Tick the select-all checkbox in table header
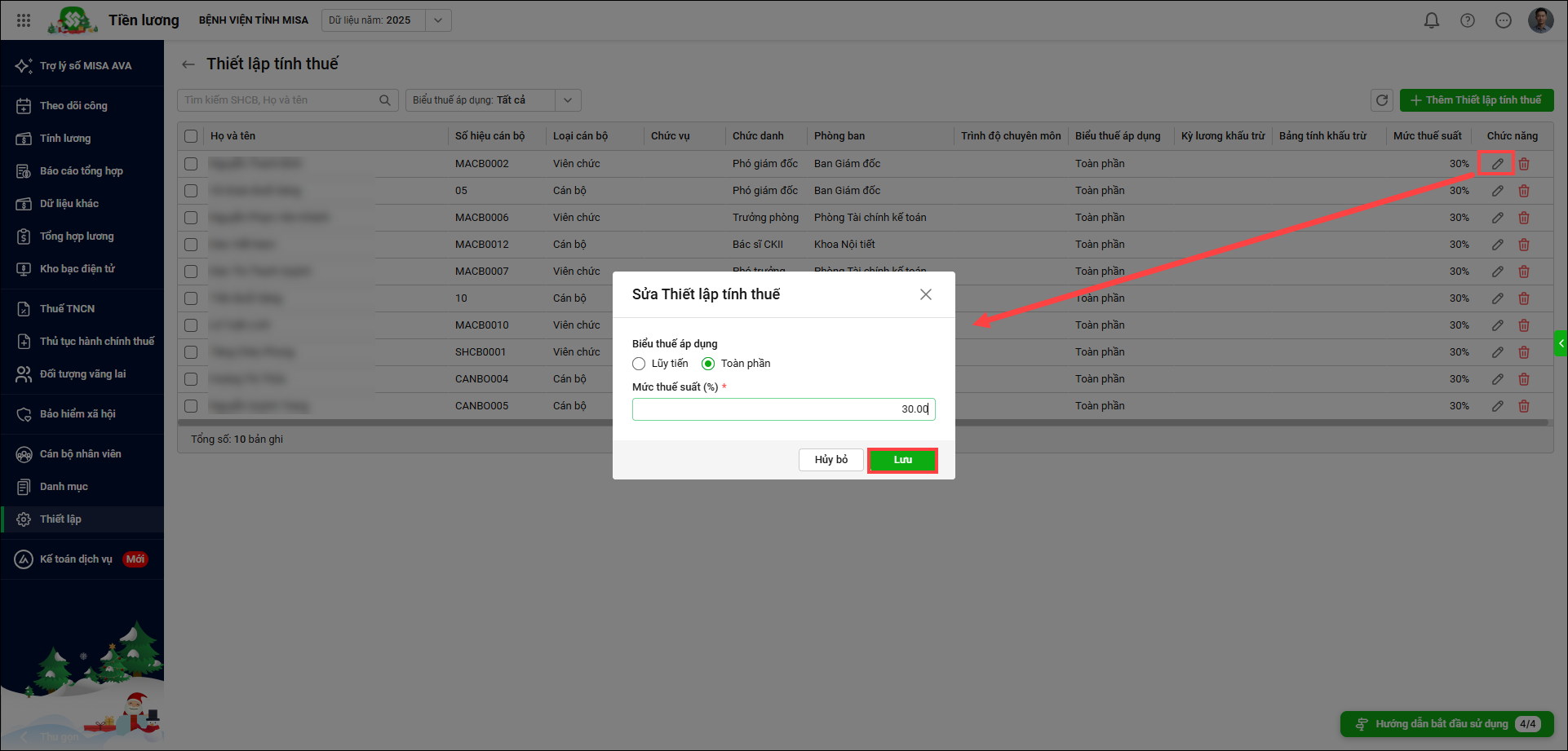The height and width of the screenshot is (751, 1568). [191, 136]
